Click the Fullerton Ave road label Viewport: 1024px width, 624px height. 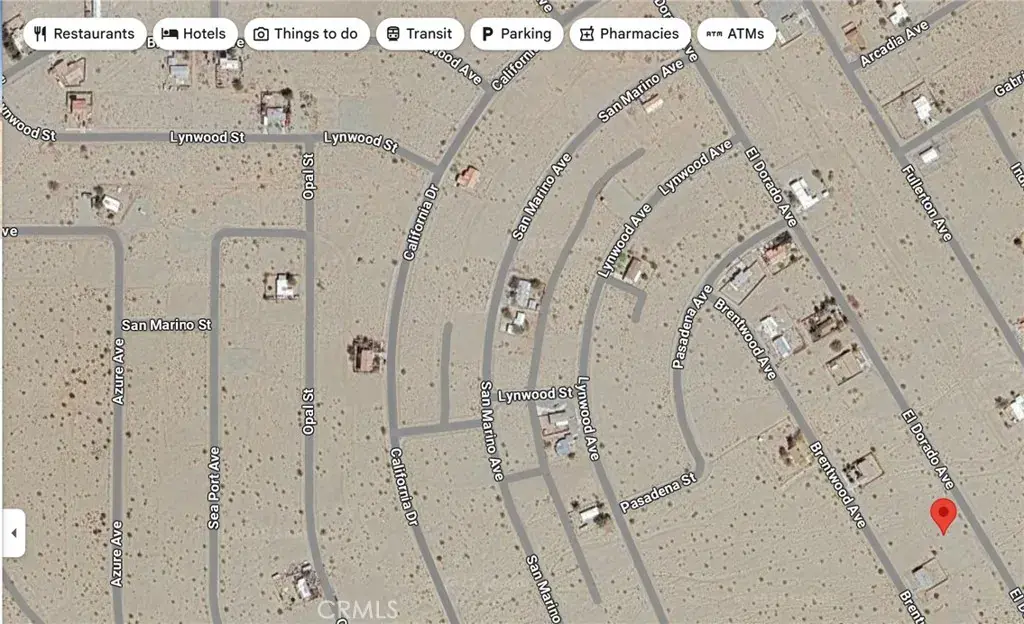pyautogui.click(x=927, y=203)
